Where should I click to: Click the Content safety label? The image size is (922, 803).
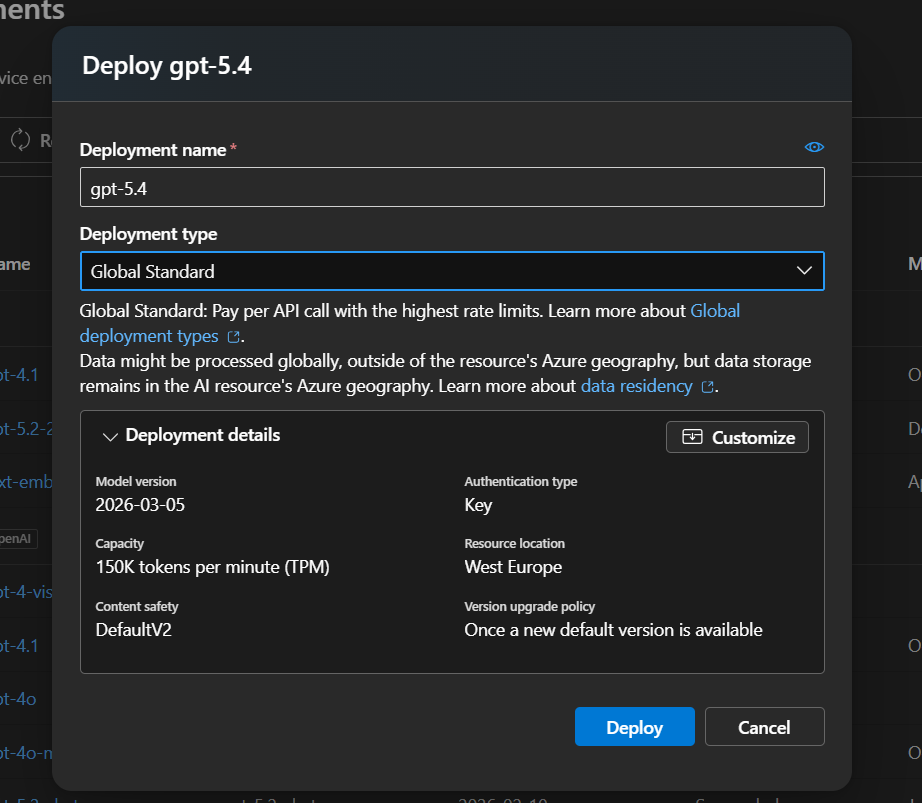pyautogui.click(x=136, y=607)
